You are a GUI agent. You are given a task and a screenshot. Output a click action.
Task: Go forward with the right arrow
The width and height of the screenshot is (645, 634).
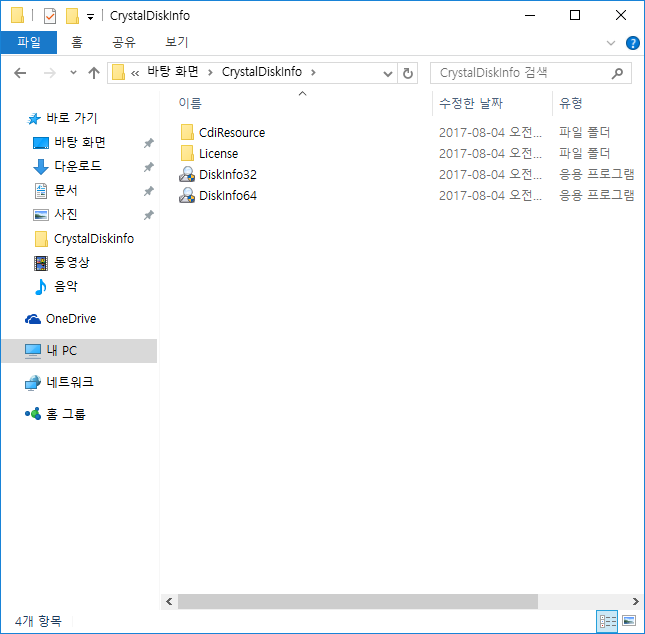50,73
